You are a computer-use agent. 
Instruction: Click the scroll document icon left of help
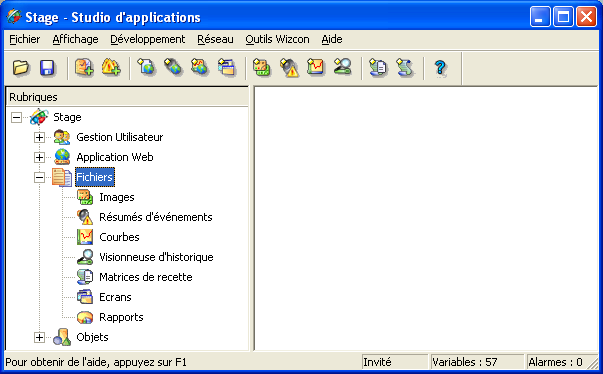coord(405,68)
